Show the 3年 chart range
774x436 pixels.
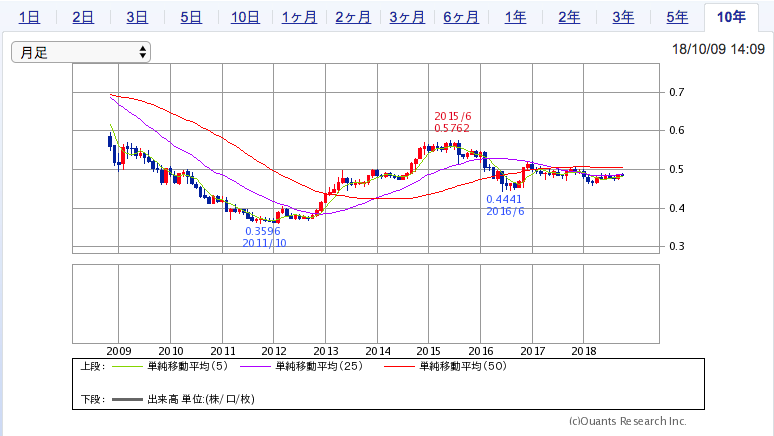click(x=623, y=17)
